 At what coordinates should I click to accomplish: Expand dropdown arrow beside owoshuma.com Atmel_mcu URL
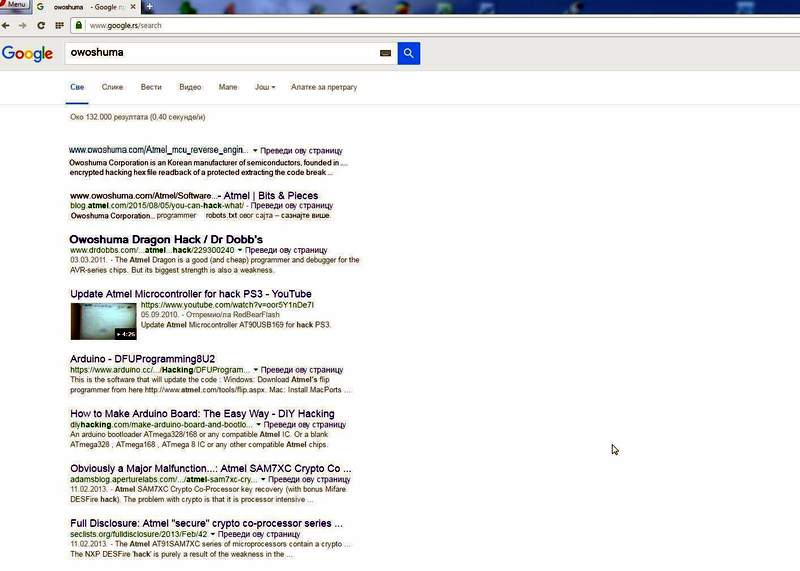(255, 151)
